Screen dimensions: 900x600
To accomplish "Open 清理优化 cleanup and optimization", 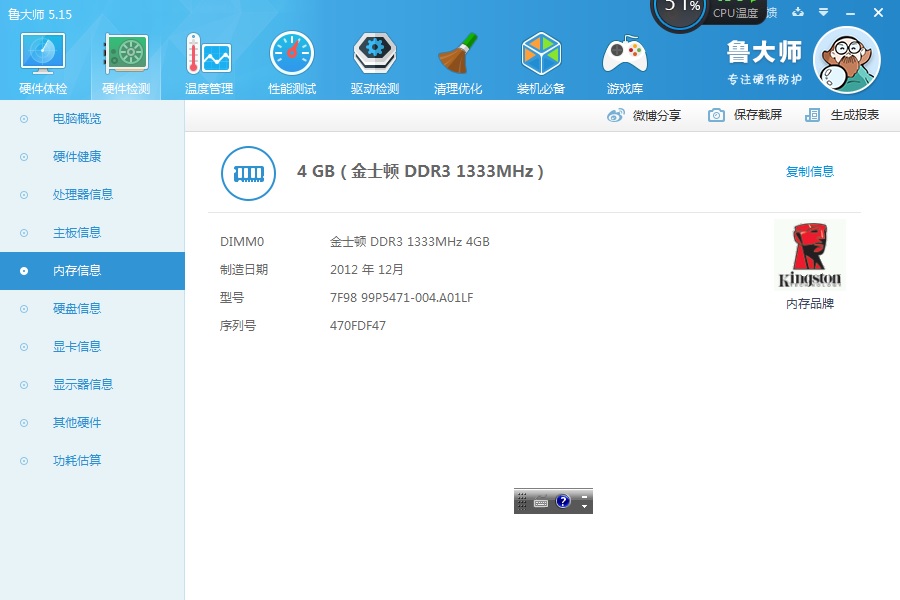I will pyautogui.click(x=457, y=64).
